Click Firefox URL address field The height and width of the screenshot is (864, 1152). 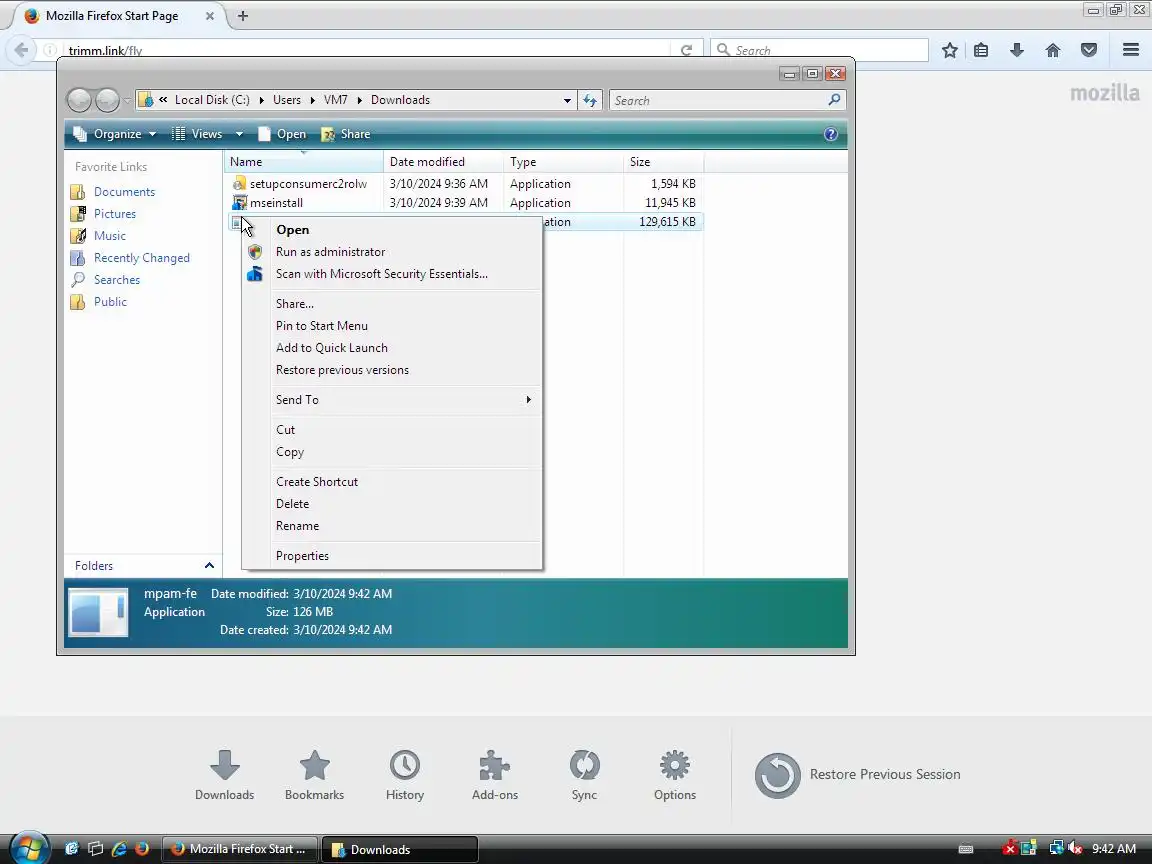click(x=367, y=50)
